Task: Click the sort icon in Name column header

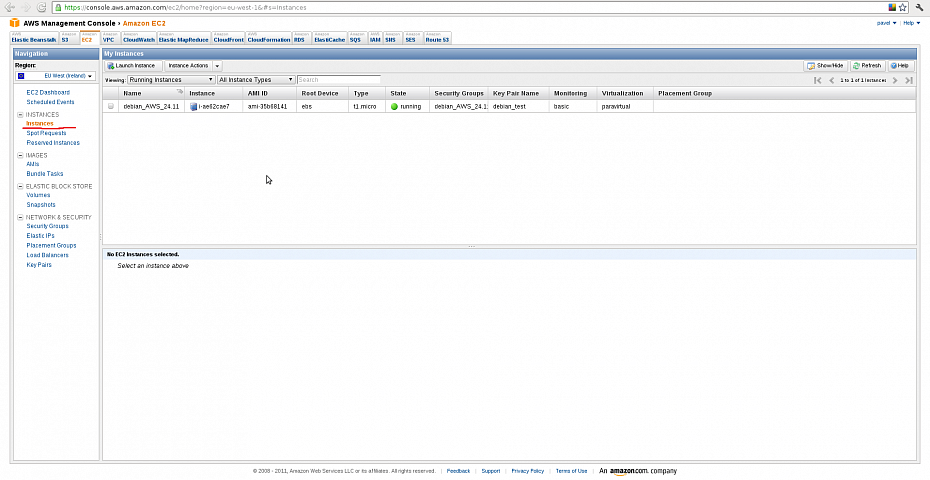Action: [x=180, y=92]
